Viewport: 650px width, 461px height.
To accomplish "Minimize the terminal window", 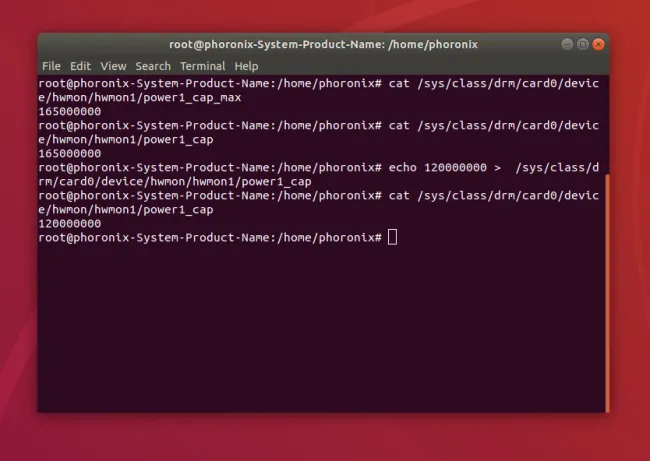I will click(x=567, y=44).
